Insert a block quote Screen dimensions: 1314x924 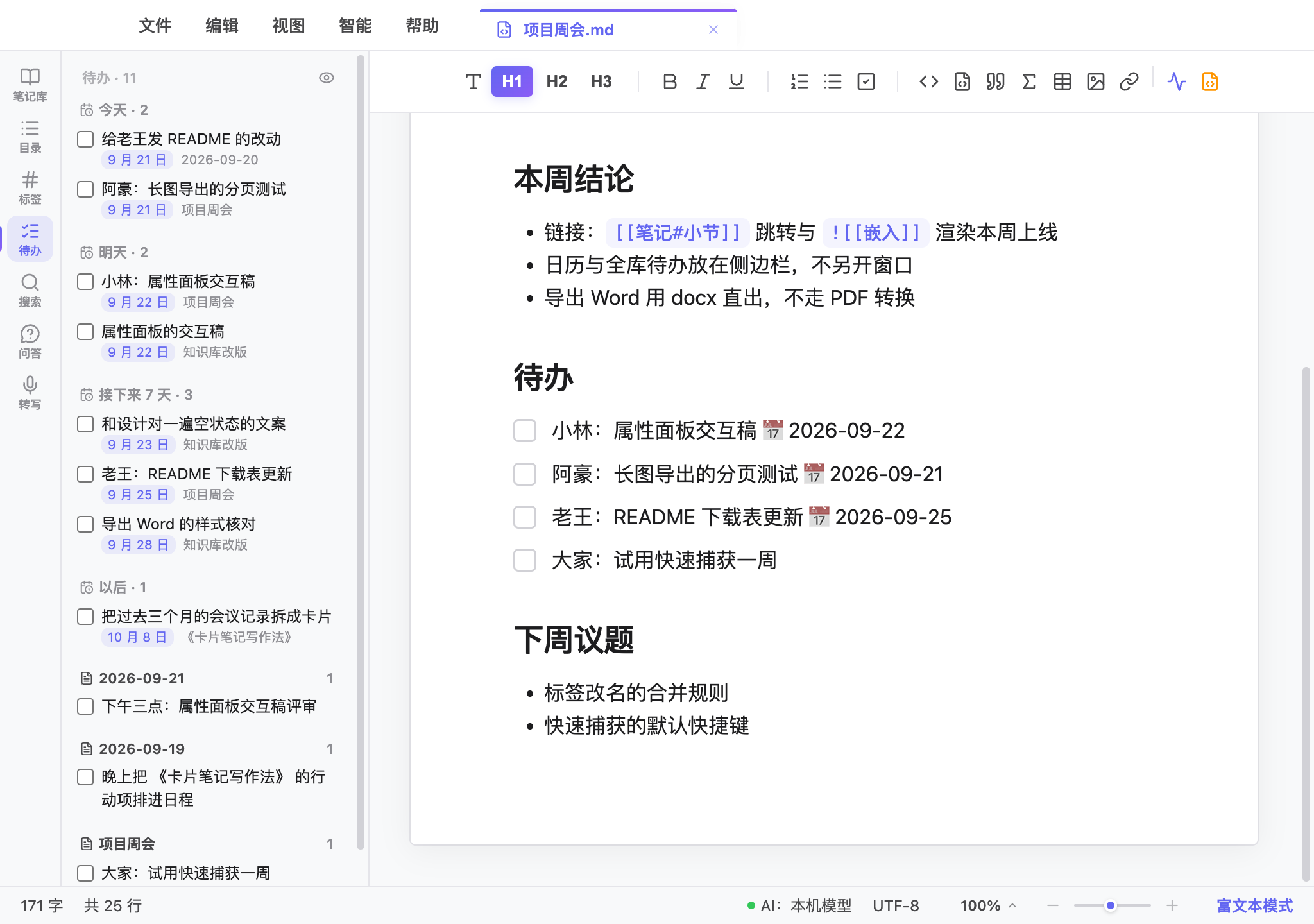[x=995, y=81]
